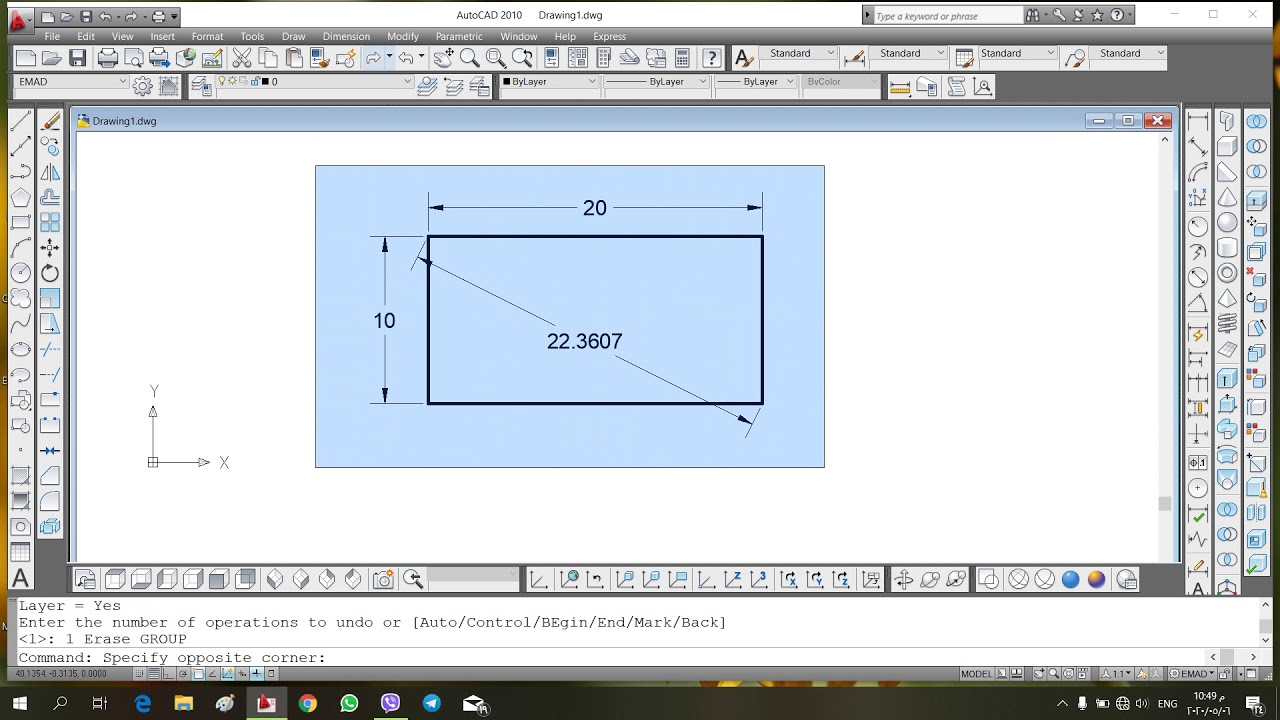Click the search keyword or phrase field
Viewport: 1280px width, 720px height.
tap(947, 16)
